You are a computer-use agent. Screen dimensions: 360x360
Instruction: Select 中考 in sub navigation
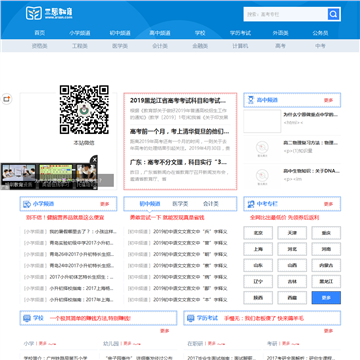(320, 46)
